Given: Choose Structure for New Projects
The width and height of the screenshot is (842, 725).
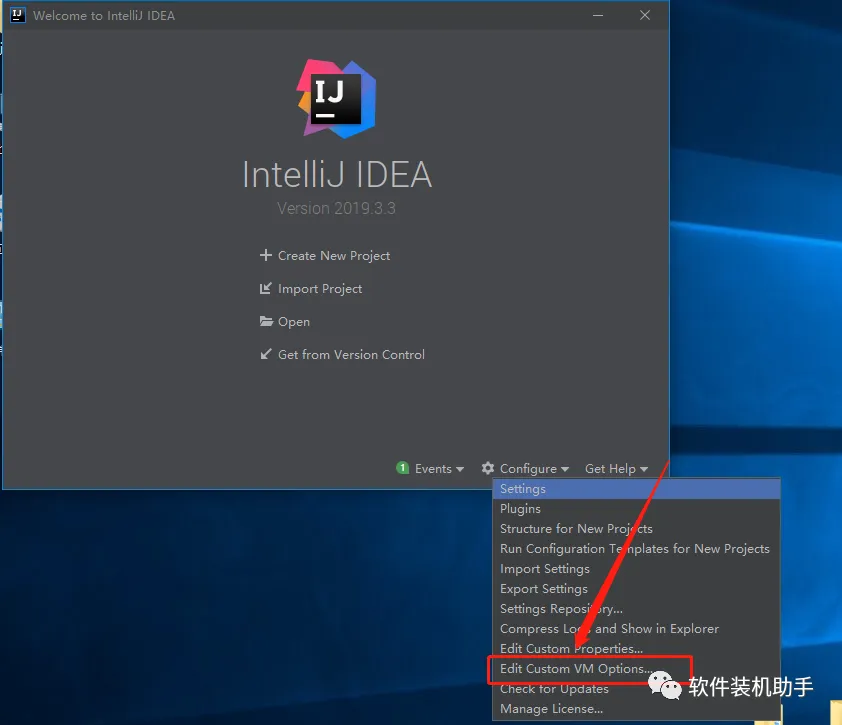Looking at the screenshot, I should pyautogui.click(x=636, y=528).
